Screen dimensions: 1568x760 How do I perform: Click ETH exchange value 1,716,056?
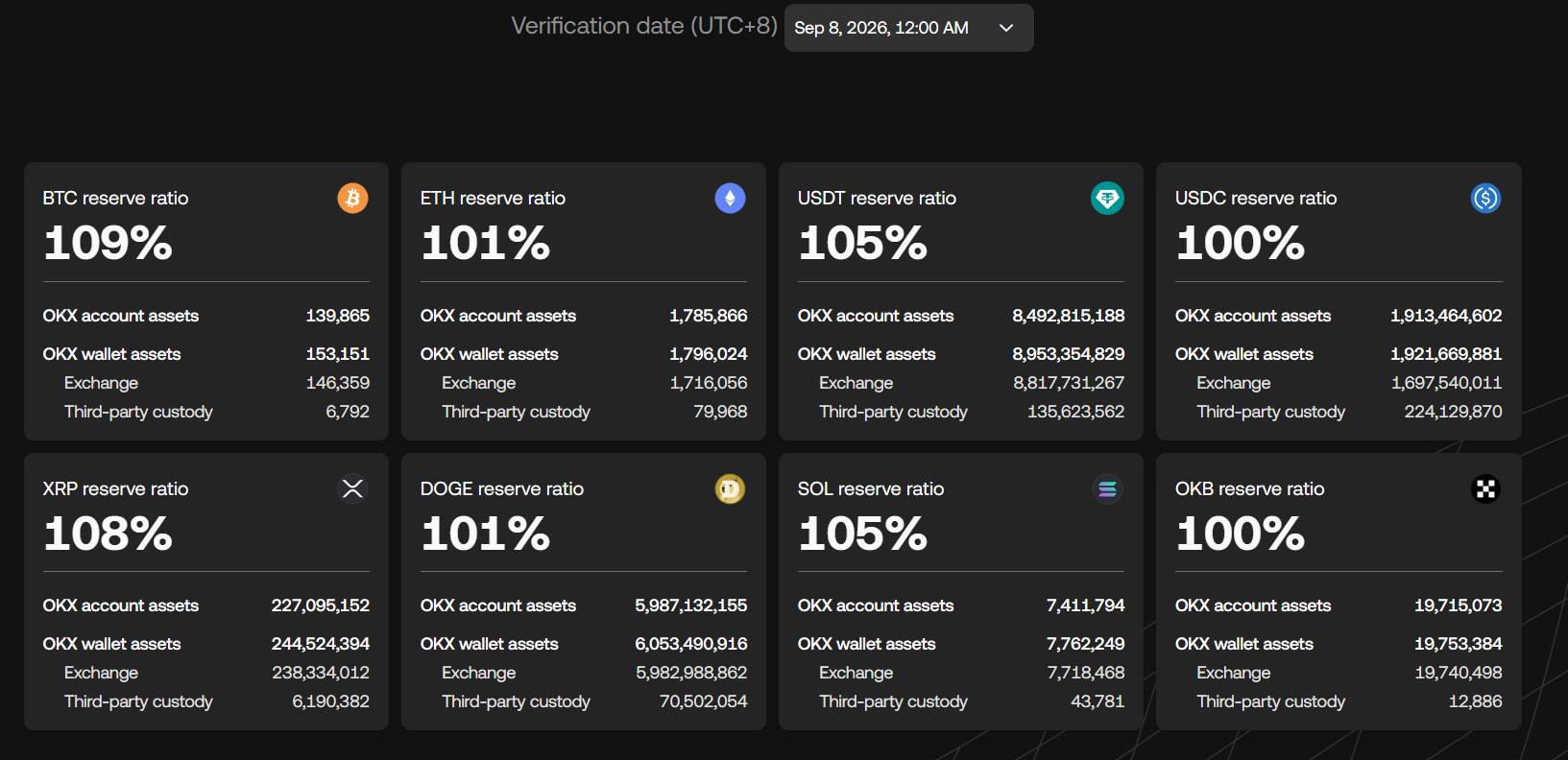click(x=709, y=383)
